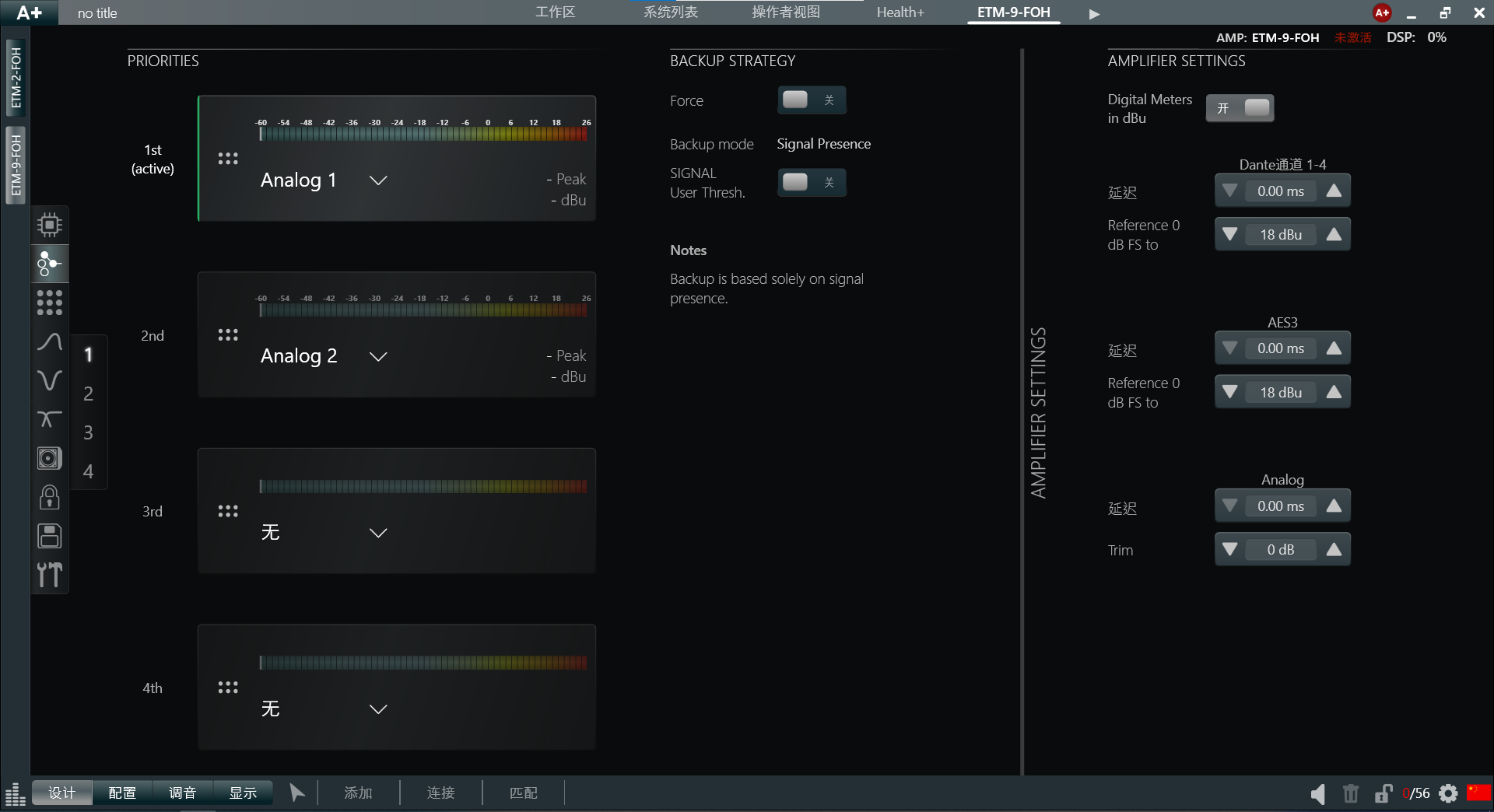Select the speaker icon in left sidebar
Screen dimensions: 1494x812
[49, 458]
